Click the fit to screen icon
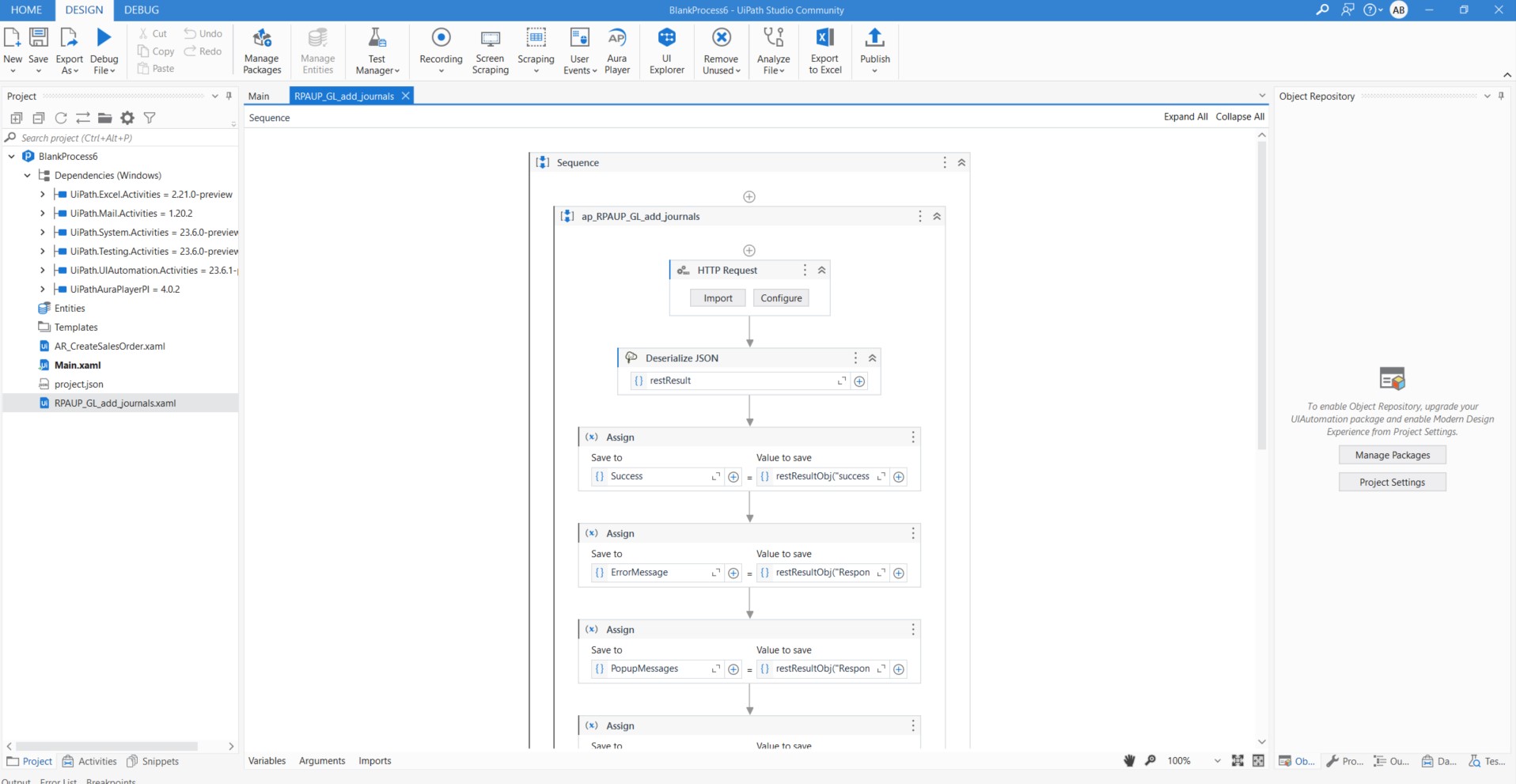The height and width of the screenshot is (784, 1516). click(x=1237, y=760)
